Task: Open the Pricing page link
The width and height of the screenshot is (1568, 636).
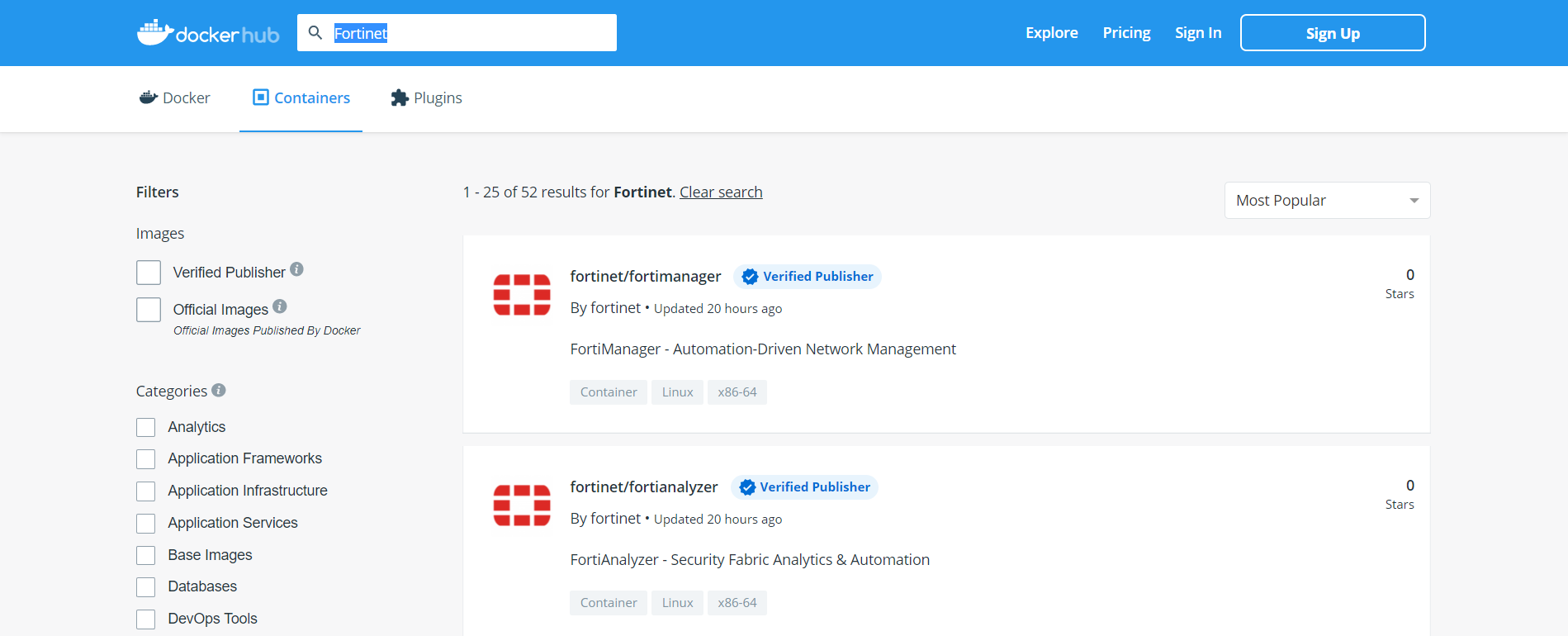Action: pyautogui.click(x=1126, y=33)
